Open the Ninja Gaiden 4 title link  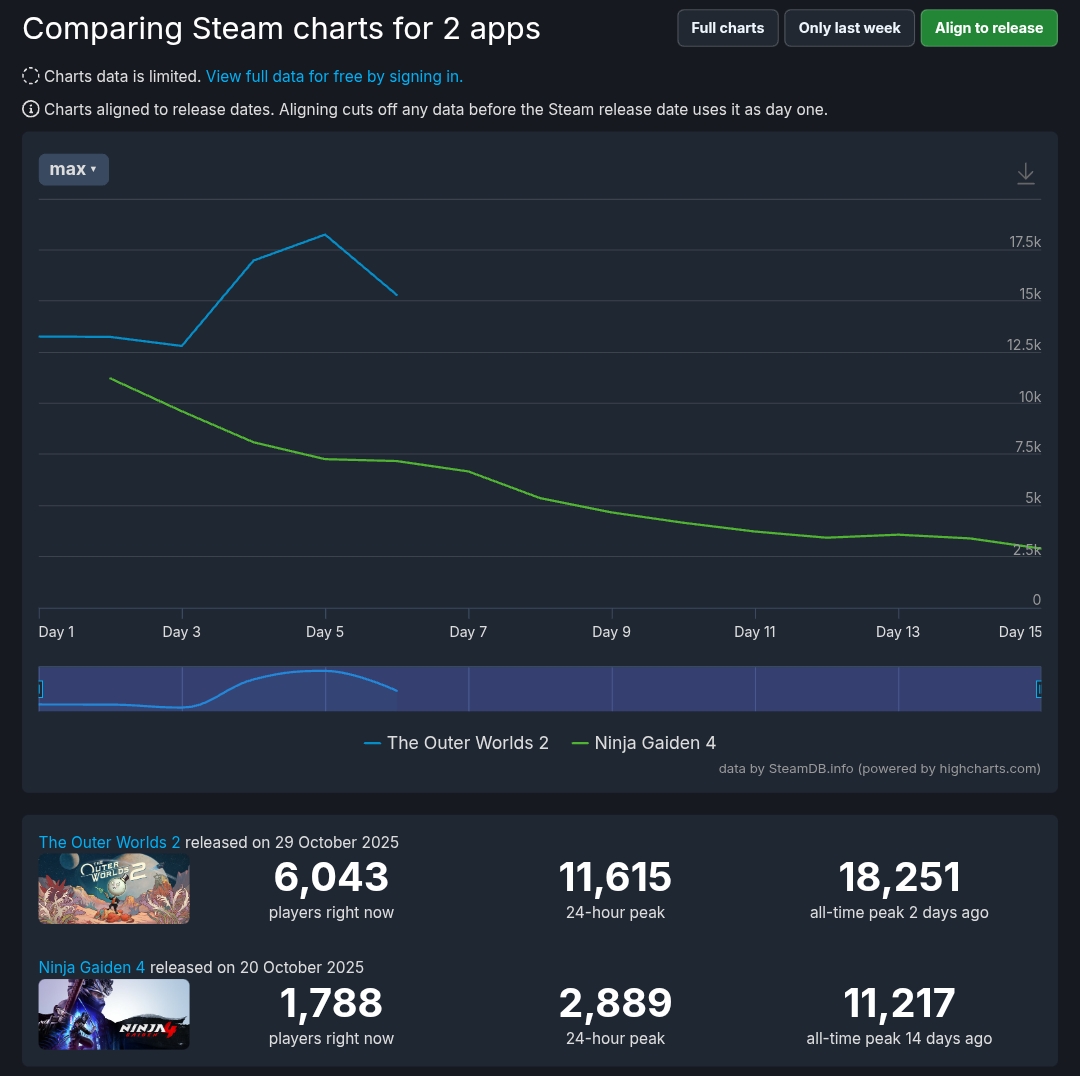click(92, 967)
